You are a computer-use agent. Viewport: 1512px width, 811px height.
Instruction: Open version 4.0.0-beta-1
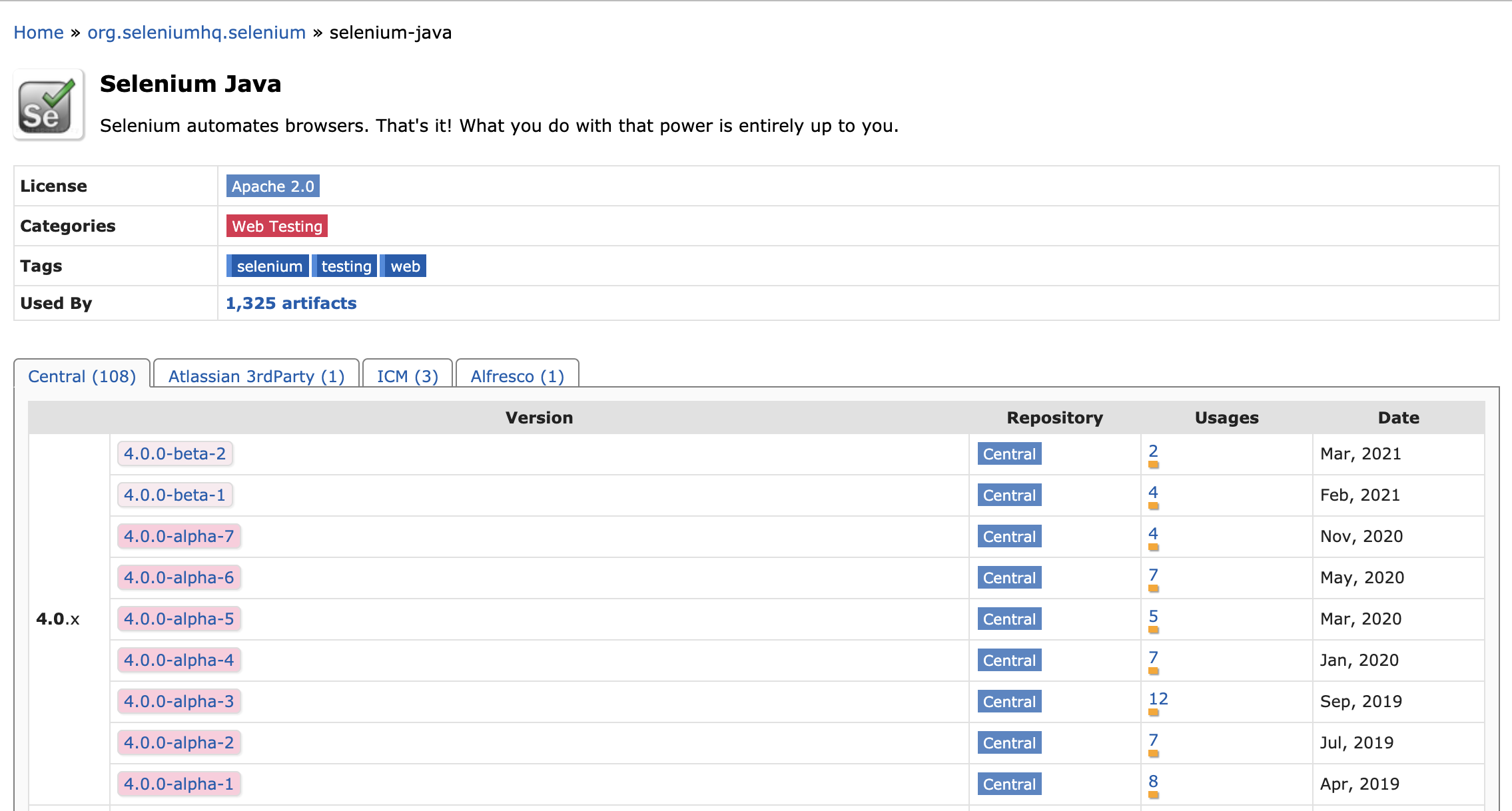coord(175,495)
